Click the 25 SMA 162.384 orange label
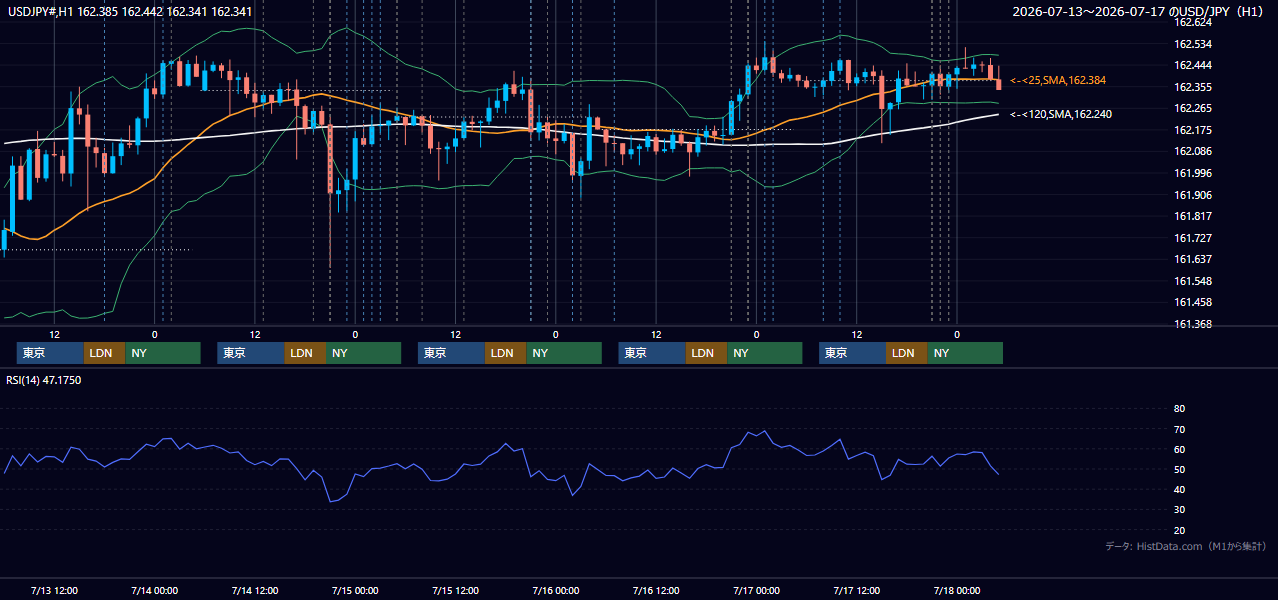The image size is (1278, 600). (x=1058, y=80)
